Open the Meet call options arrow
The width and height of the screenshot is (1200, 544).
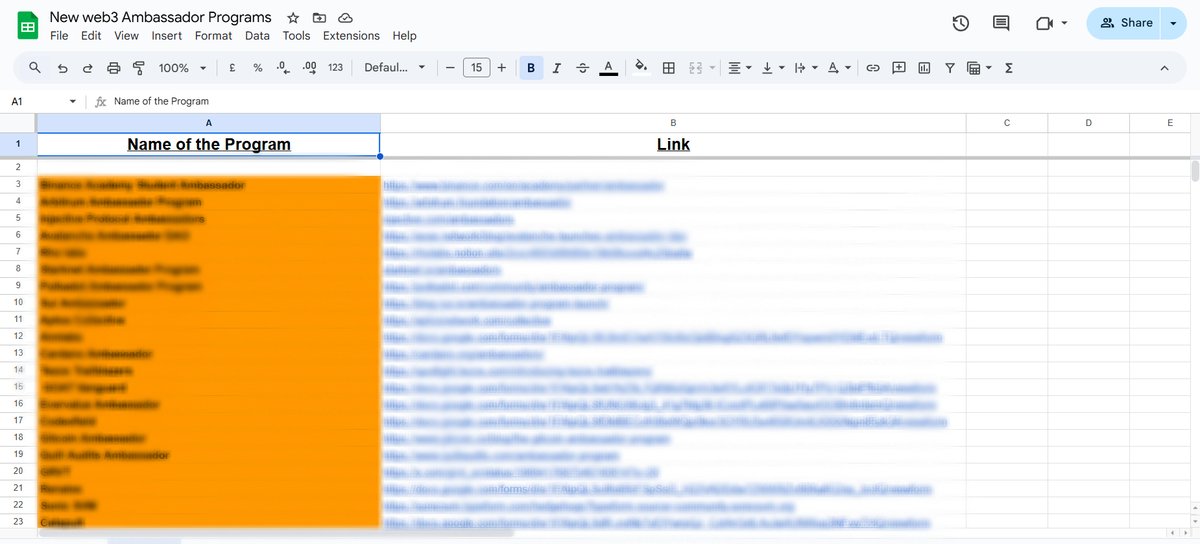1064,23
